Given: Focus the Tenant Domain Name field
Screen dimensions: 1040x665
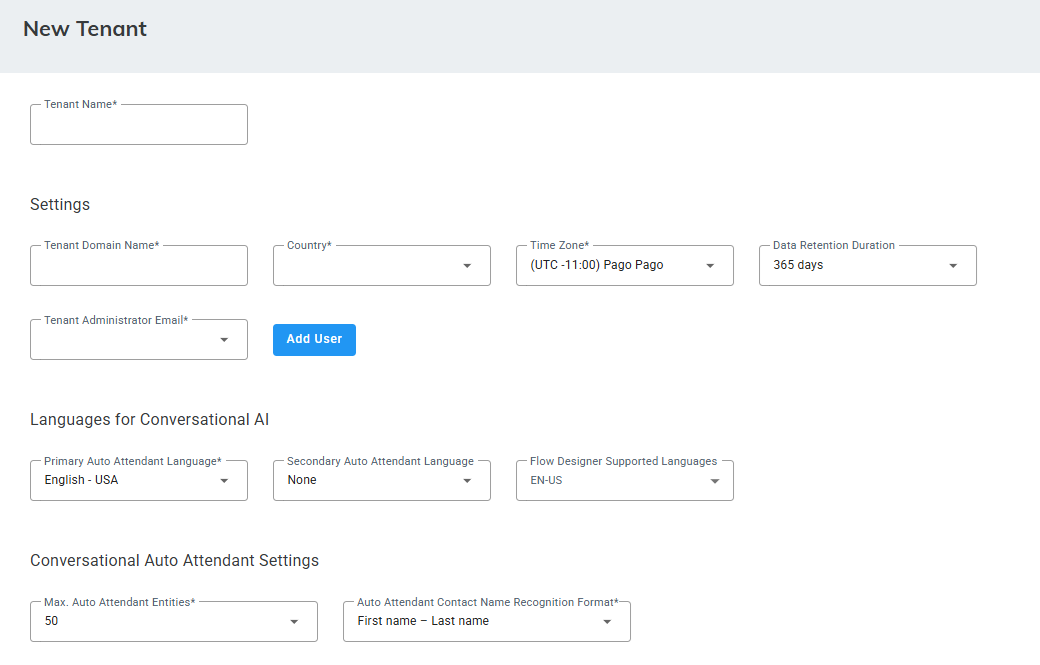Looking at the screenshot, I should tap(138, 266).
